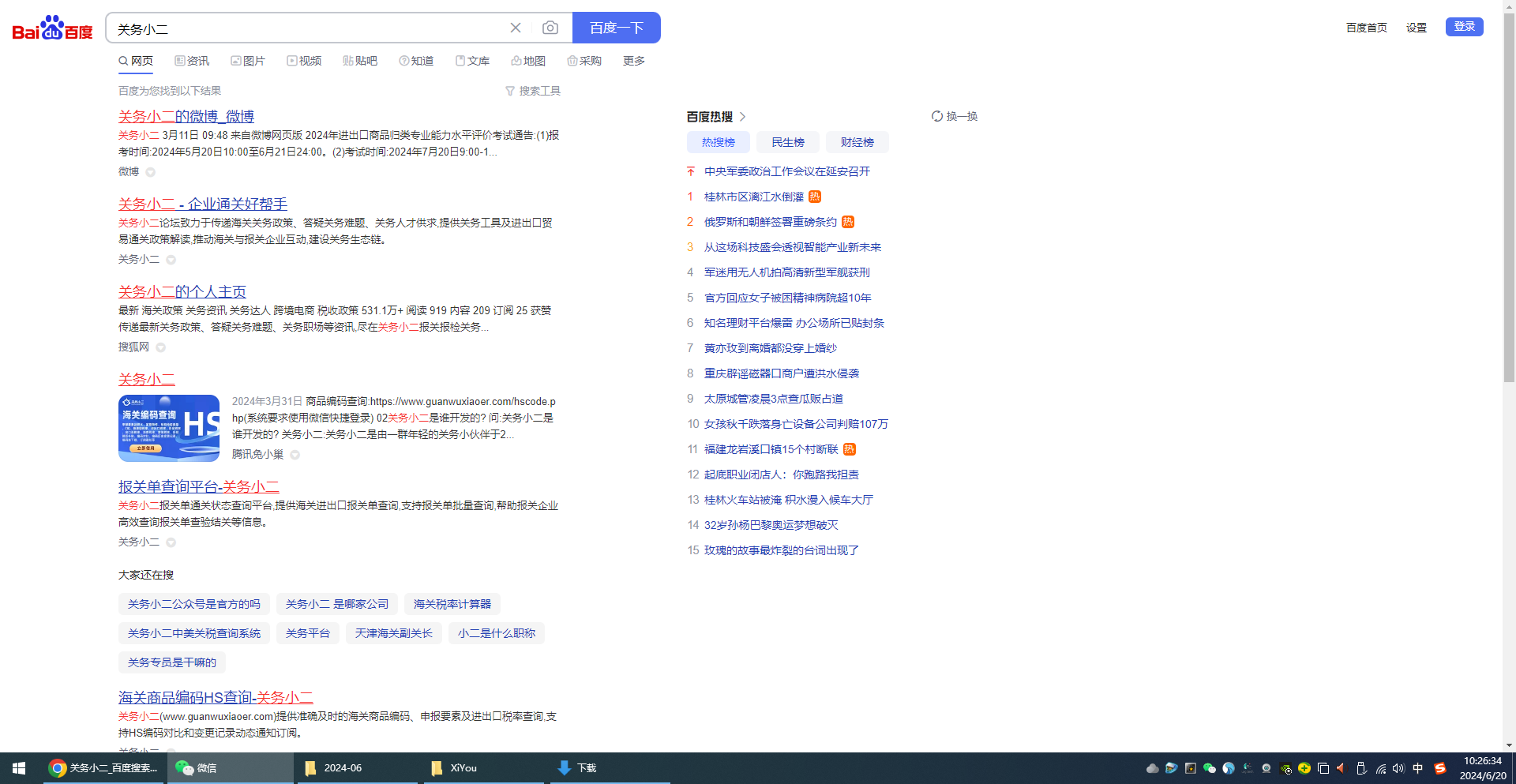The width and height of the screenshot is (1516, 784).
Task: Expand dropdown arrow next to 搜狐网 source
Action: pyautogui.click(x=161, y=347)
